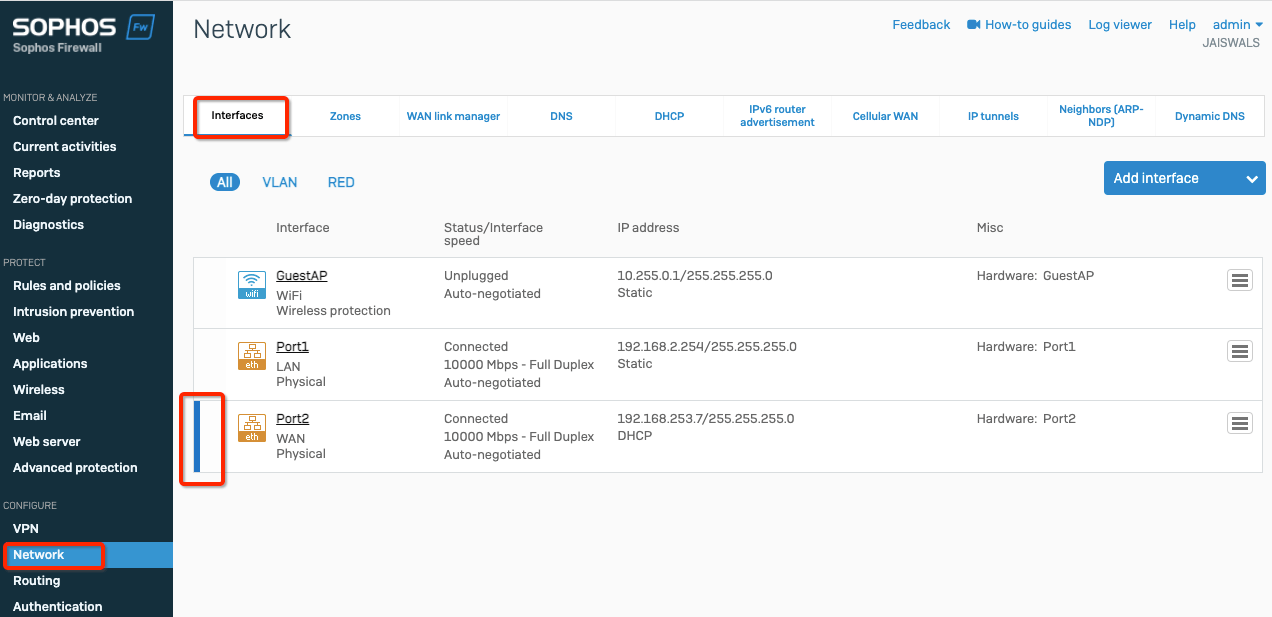Image resolution: width=1272 pixels, height=617 pixels.
Task: Select Network in sidebar
Action: (x=86, y=555)
